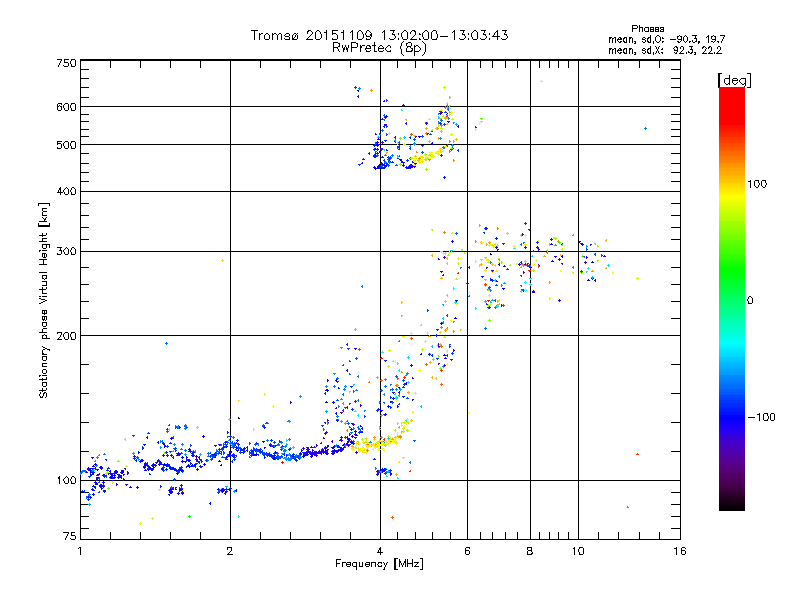This screenshot has width=800, height=600.
Task: Click the y-axis tick label '200'
Action: (x=67, y=336)
